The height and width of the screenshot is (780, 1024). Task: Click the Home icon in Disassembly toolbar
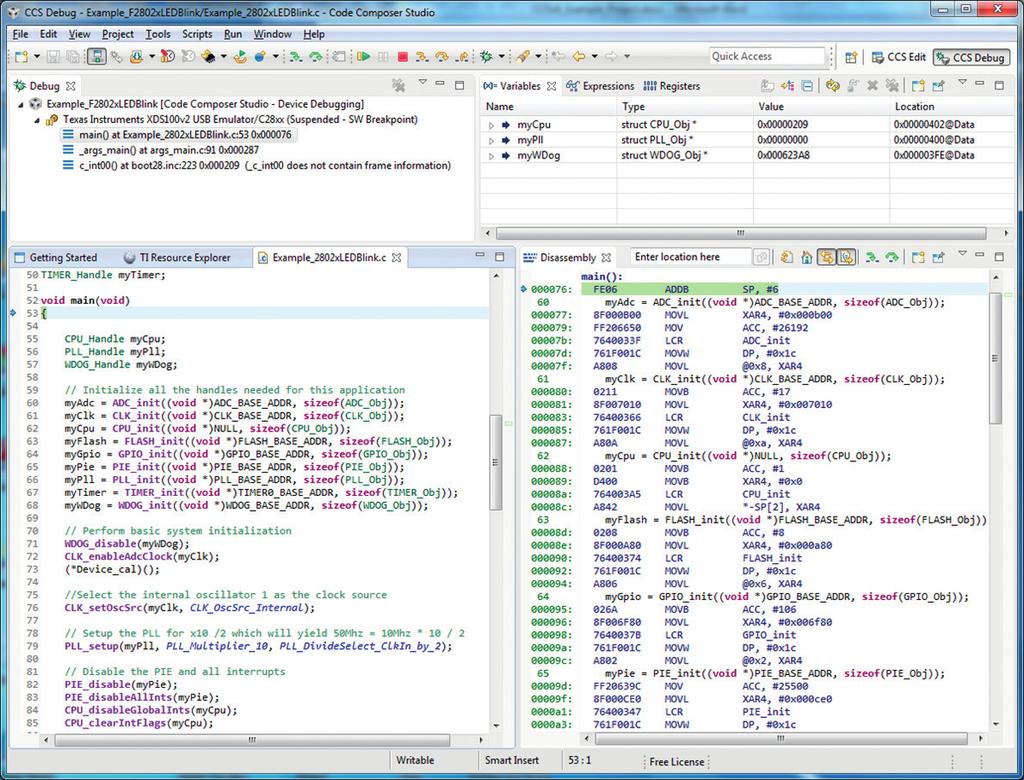[807, 257]
